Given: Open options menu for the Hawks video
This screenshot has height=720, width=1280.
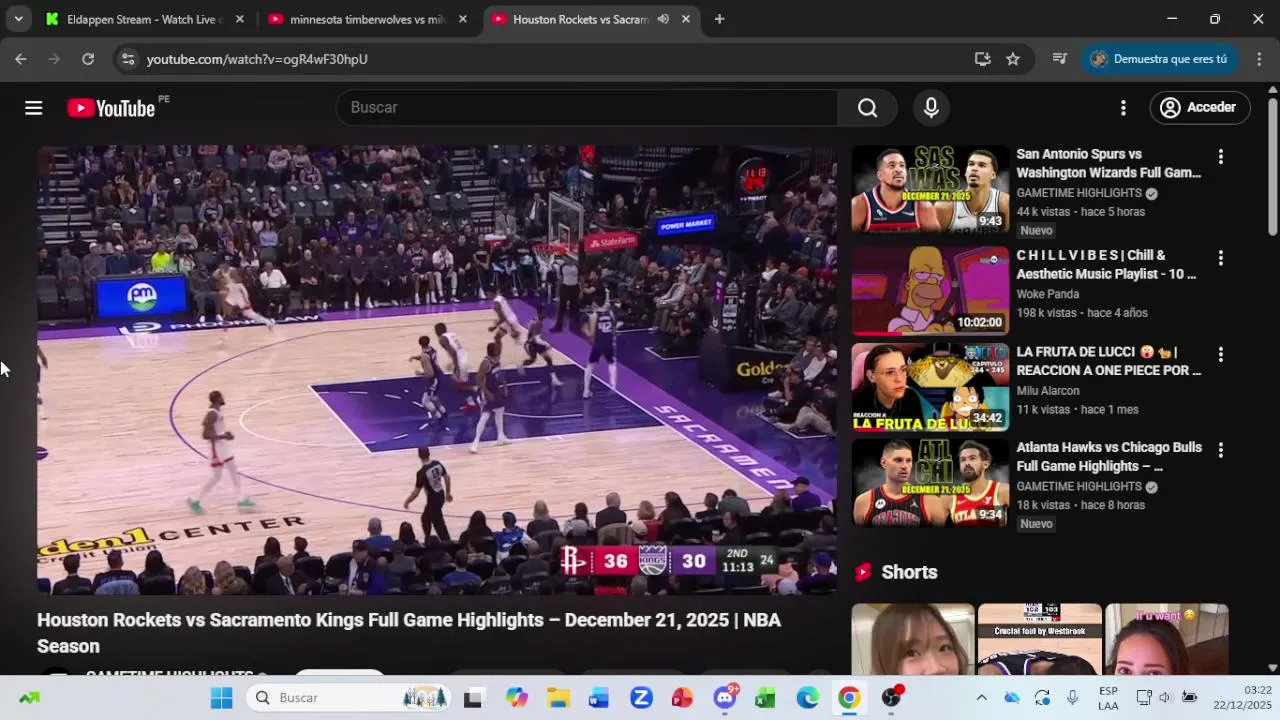Looking at the screenshot, I should coord(1220,450).
